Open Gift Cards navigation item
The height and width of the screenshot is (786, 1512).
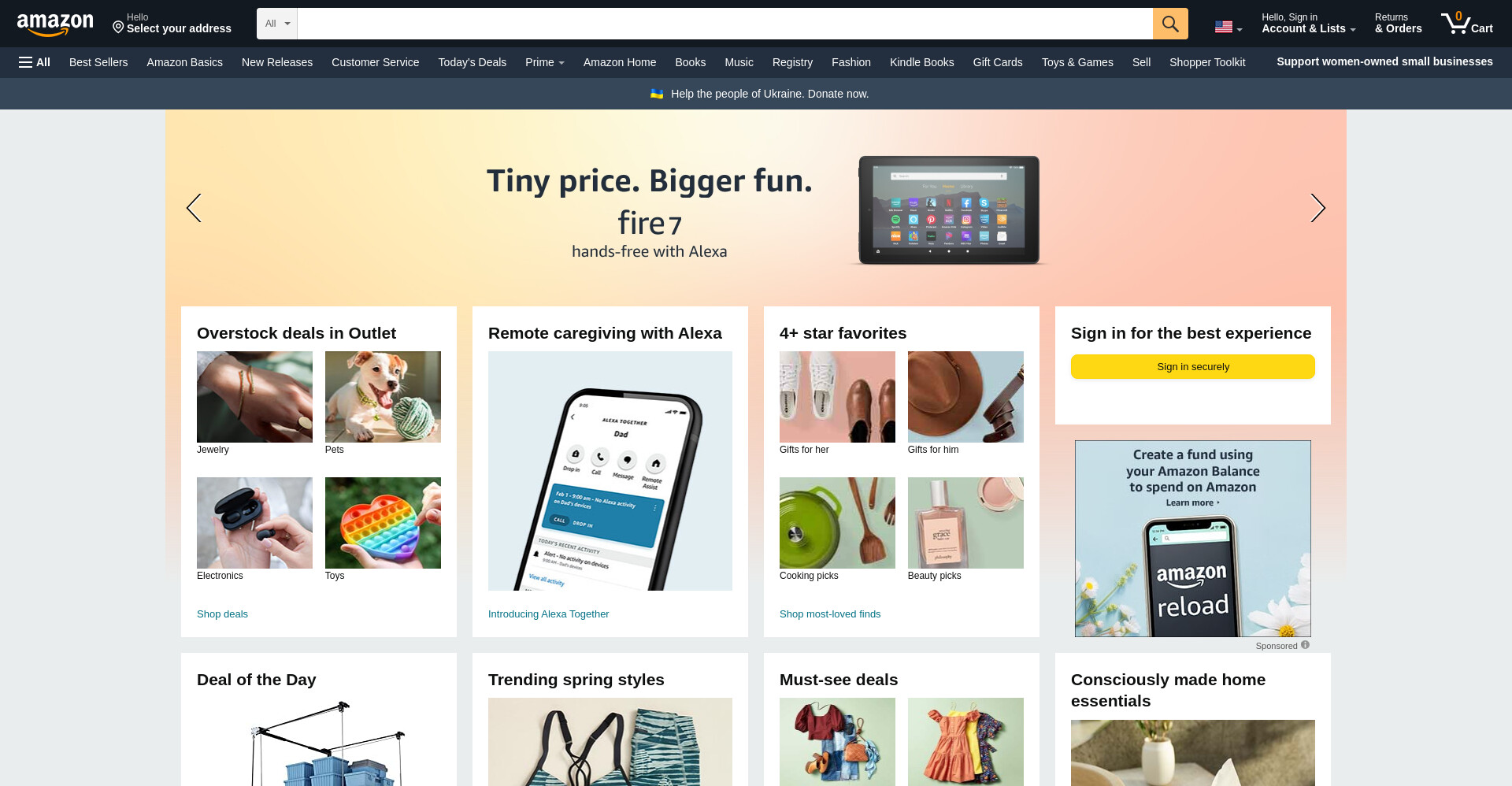coord(997,62)
